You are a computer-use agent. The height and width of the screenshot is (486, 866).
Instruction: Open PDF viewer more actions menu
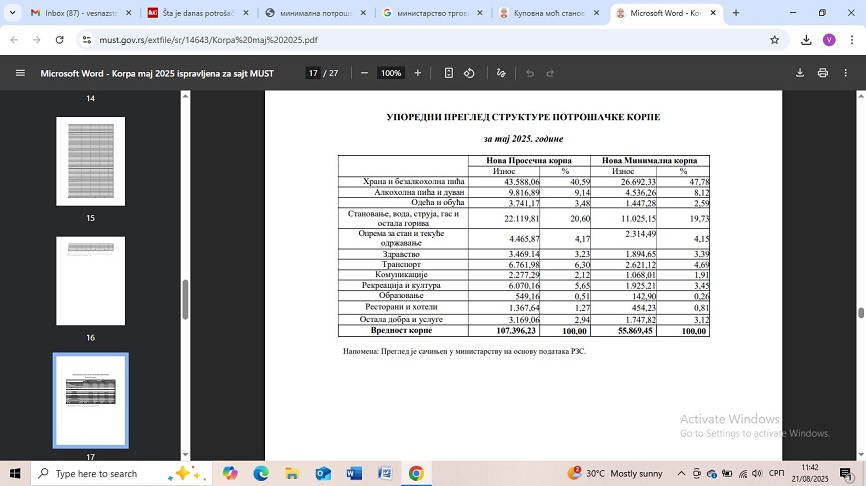coord(848,73)
